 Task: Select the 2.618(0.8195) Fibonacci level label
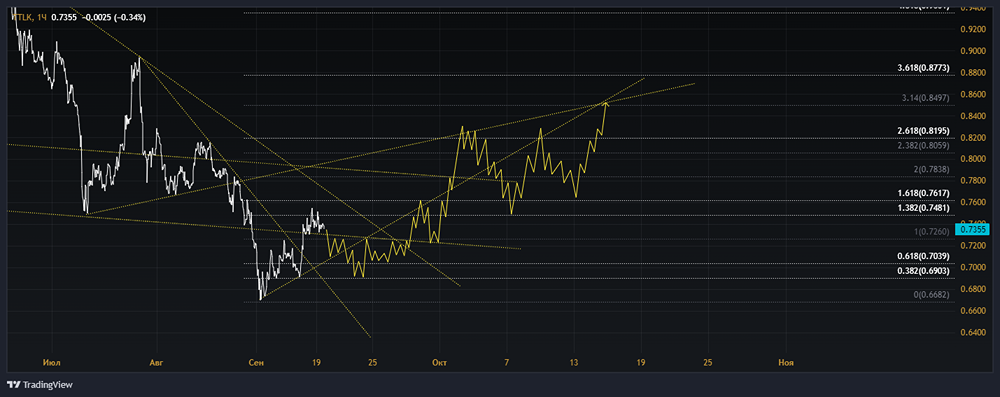tap(923, 130)
